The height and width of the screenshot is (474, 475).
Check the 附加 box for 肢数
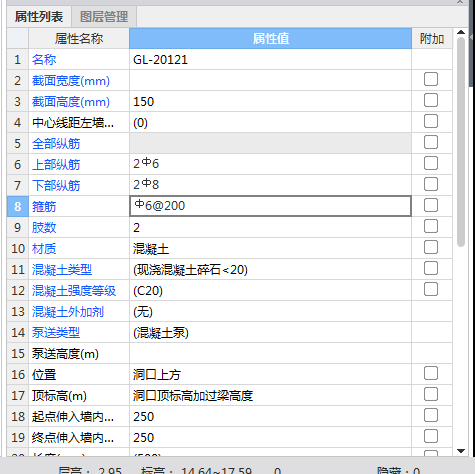click(431, 226)
